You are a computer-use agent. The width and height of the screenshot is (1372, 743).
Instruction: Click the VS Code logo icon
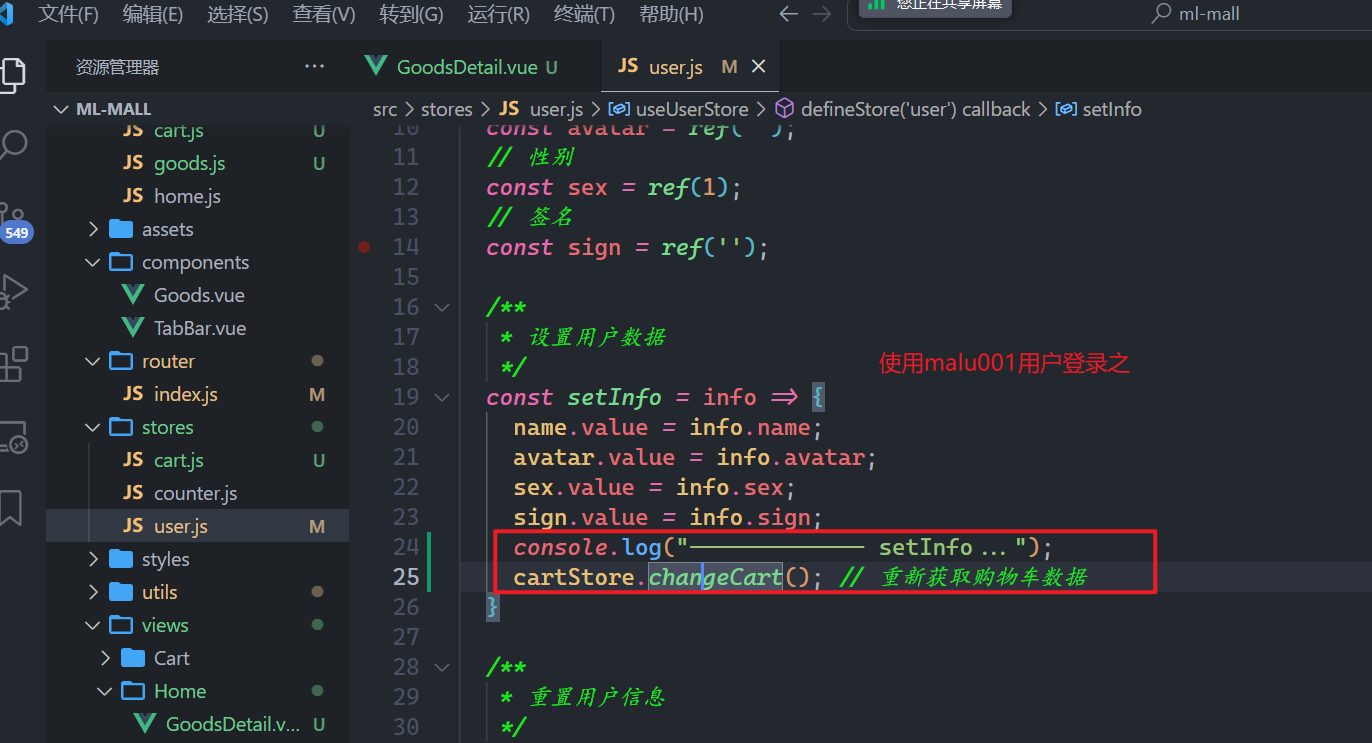tap(8, 14)
